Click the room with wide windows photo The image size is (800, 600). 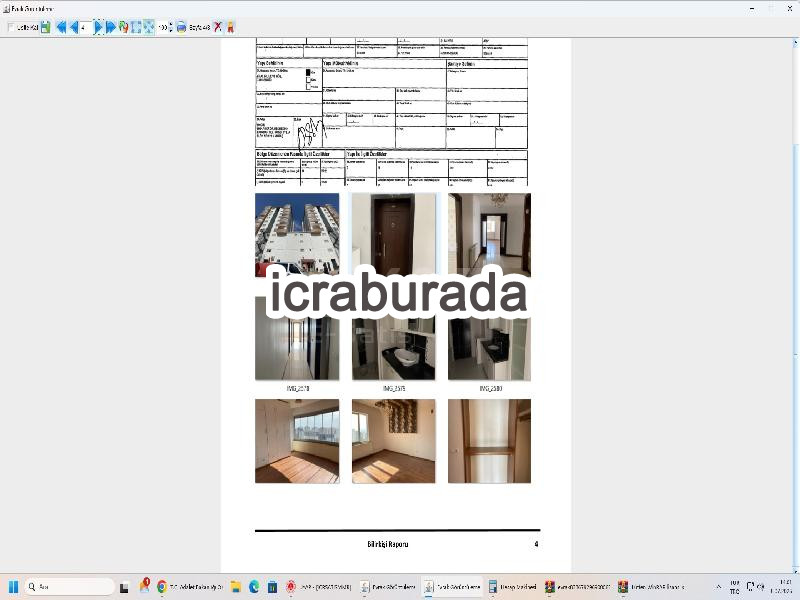point(297,441)
